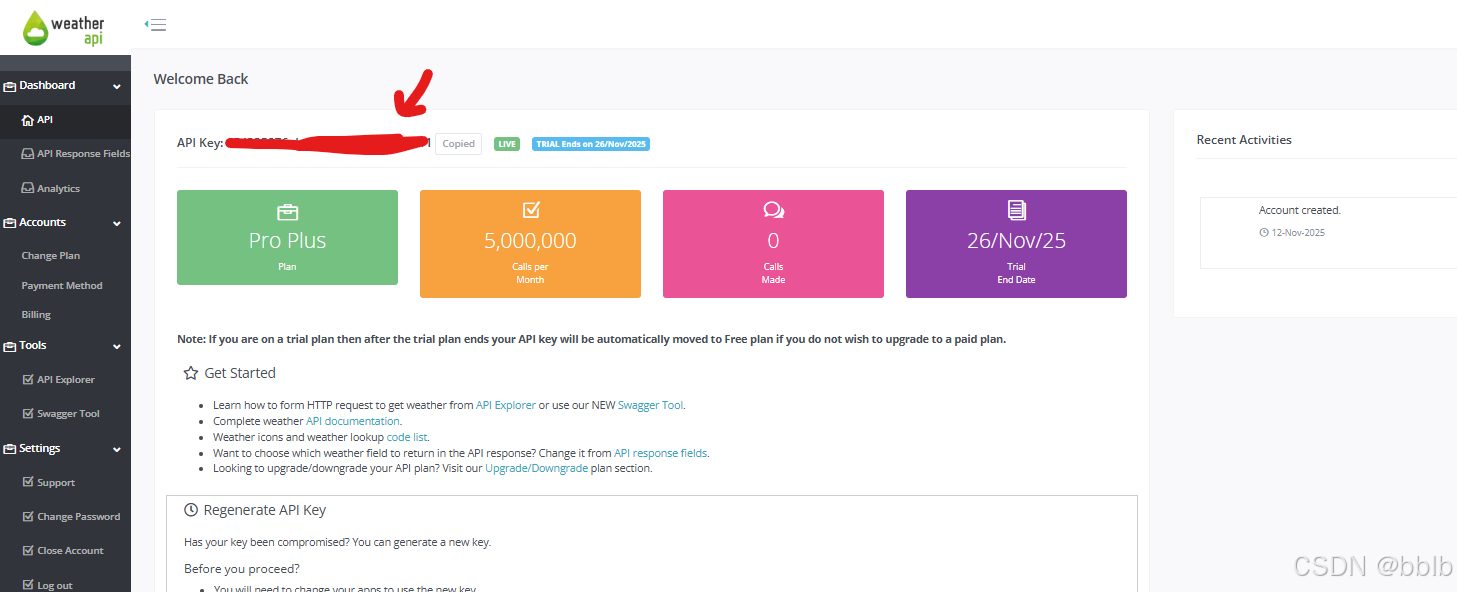
Task: Click the 26/Nov/25 trial date value
Action: point(1016,241)
